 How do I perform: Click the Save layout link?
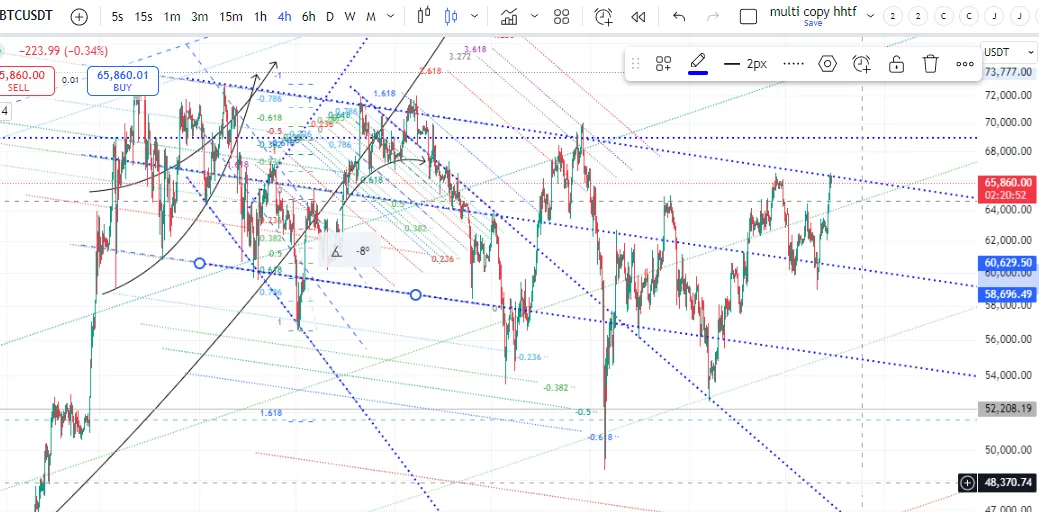coord(813,24)
